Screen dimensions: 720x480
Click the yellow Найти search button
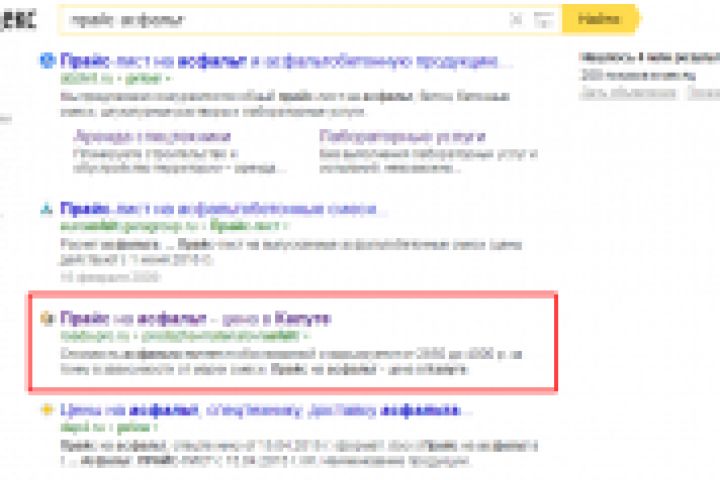click(x=600, y=19)
